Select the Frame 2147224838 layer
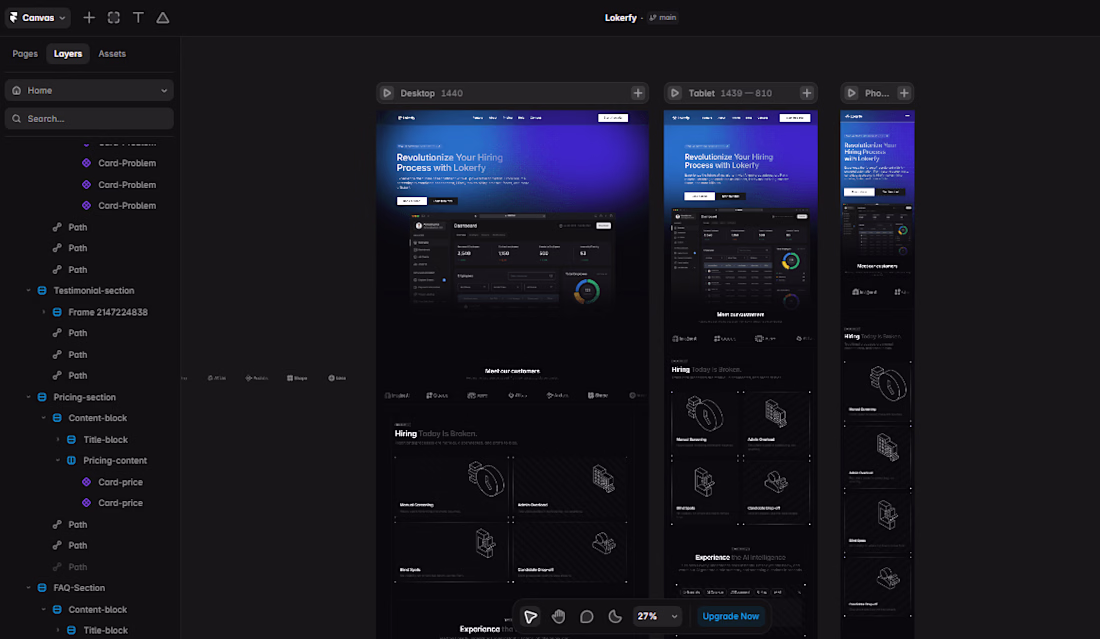Viewport: 1100px width, 639px height. pos(107,312)
